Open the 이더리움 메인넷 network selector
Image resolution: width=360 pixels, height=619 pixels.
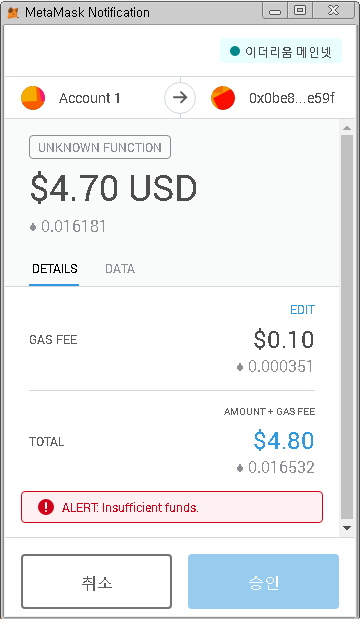tap(281, 51)
